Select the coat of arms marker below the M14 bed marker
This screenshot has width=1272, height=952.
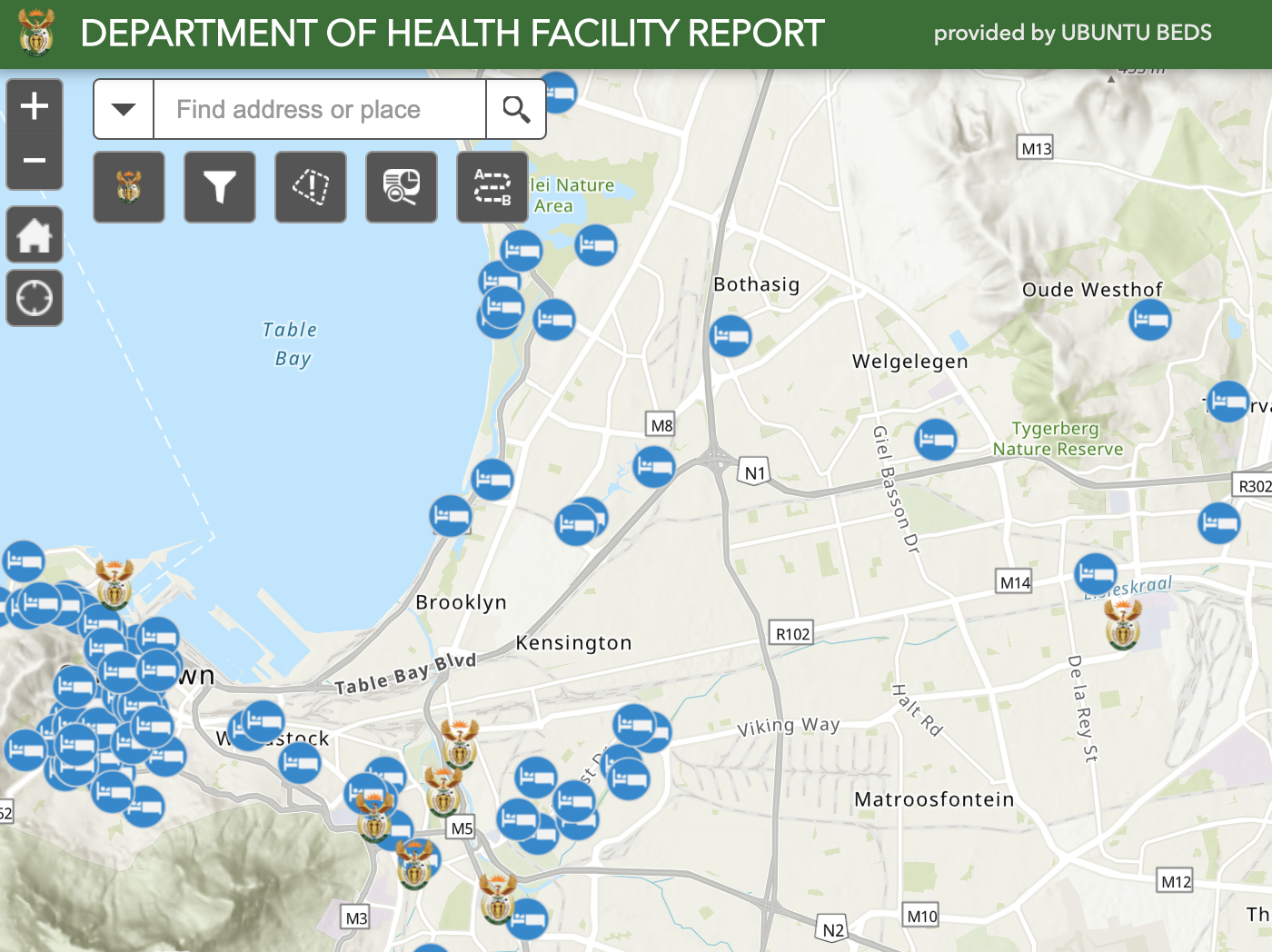click(1123, 624)
